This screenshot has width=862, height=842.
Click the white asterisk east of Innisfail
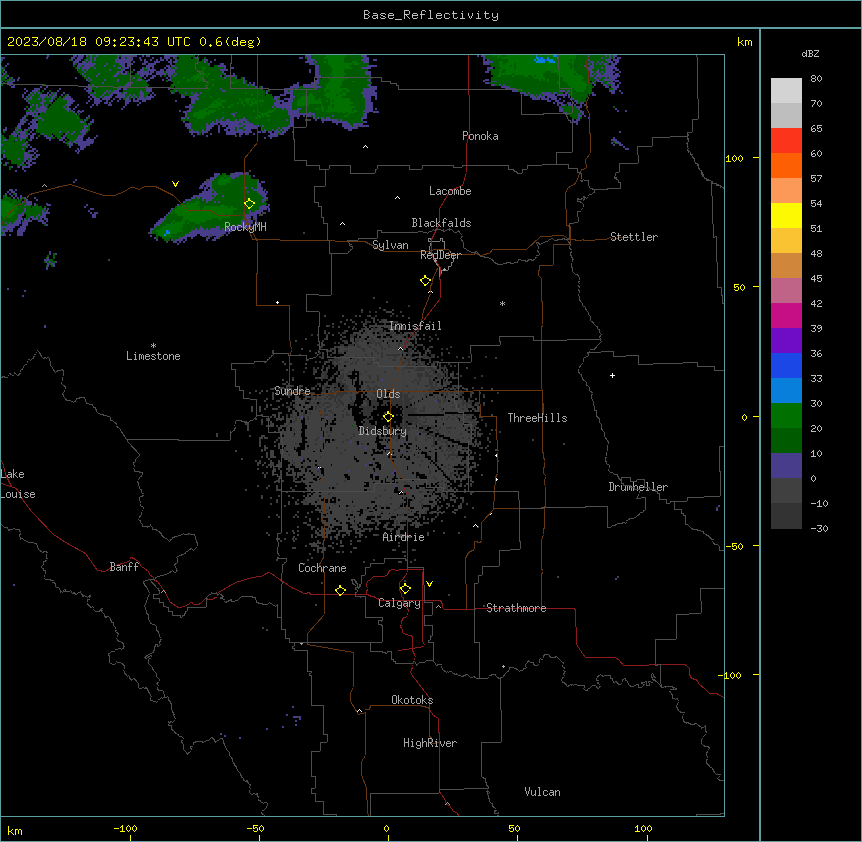coord(502,303)
